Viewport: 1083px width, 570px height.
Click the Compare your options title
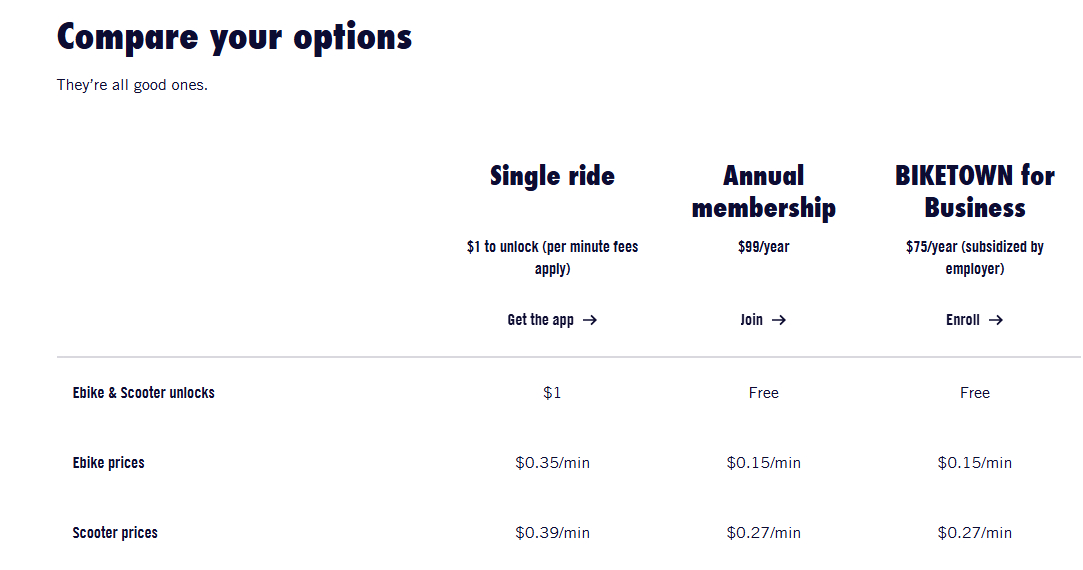tap(234, 37)
